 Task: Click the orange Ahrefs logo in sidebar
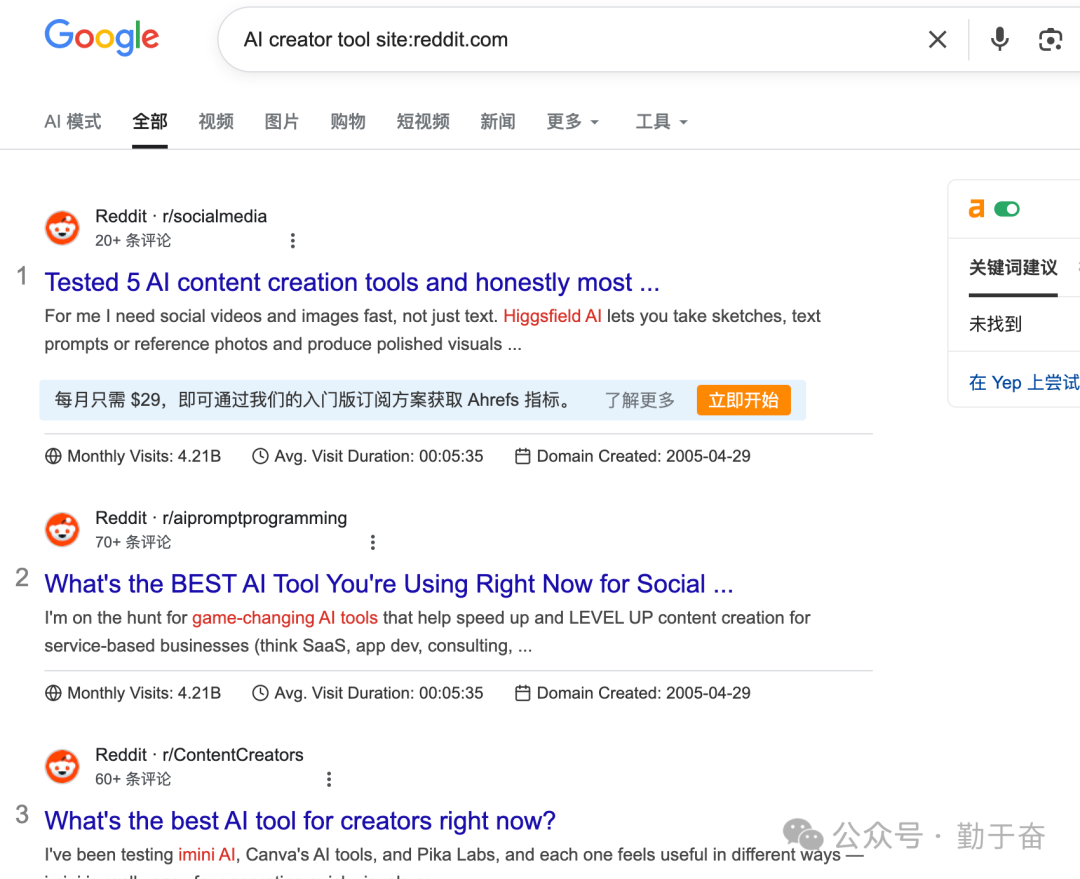point(977,209)
